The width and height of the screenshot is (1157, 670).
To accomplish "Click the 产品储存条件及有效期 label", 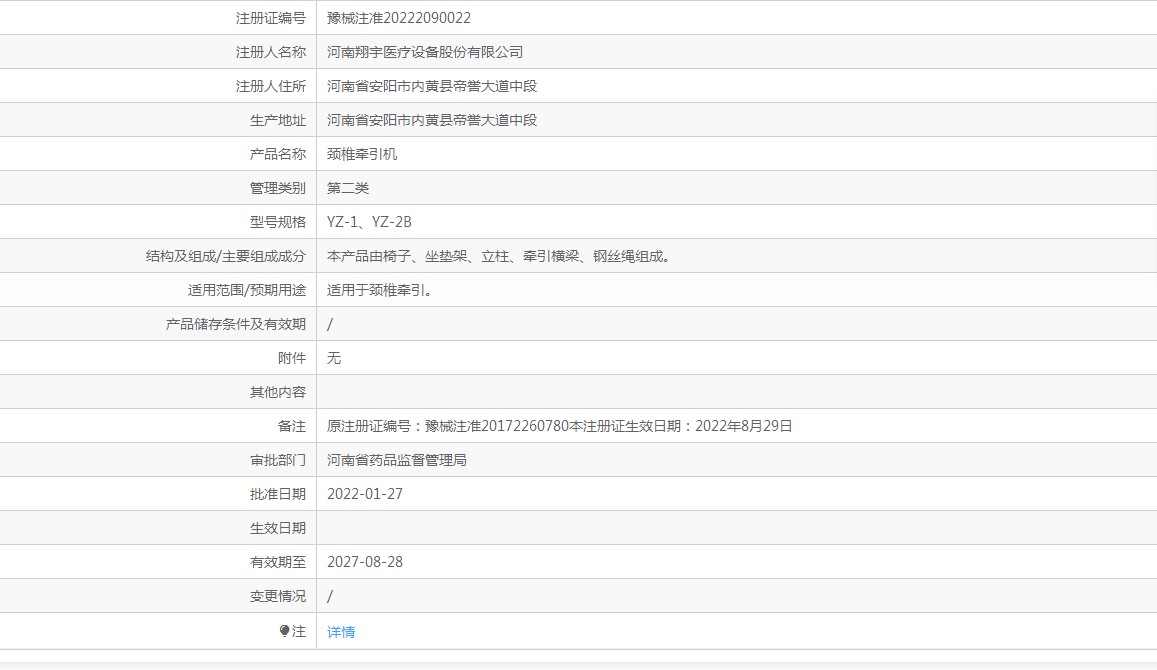I will pos(235,324).
